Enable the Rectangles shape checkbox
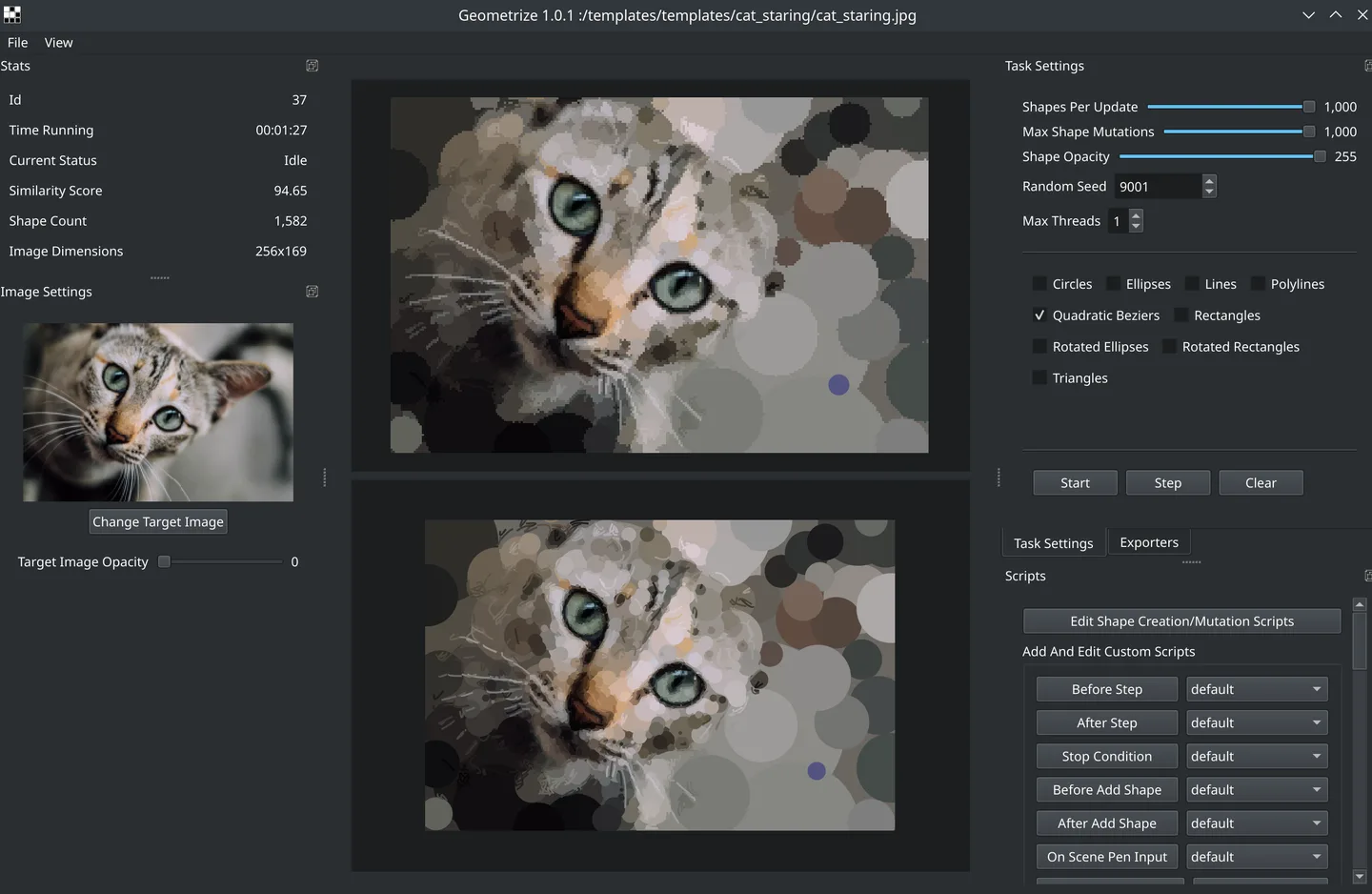This screenshot has width=1372, height=894. pyautogui.click(x=1181, y=315)
